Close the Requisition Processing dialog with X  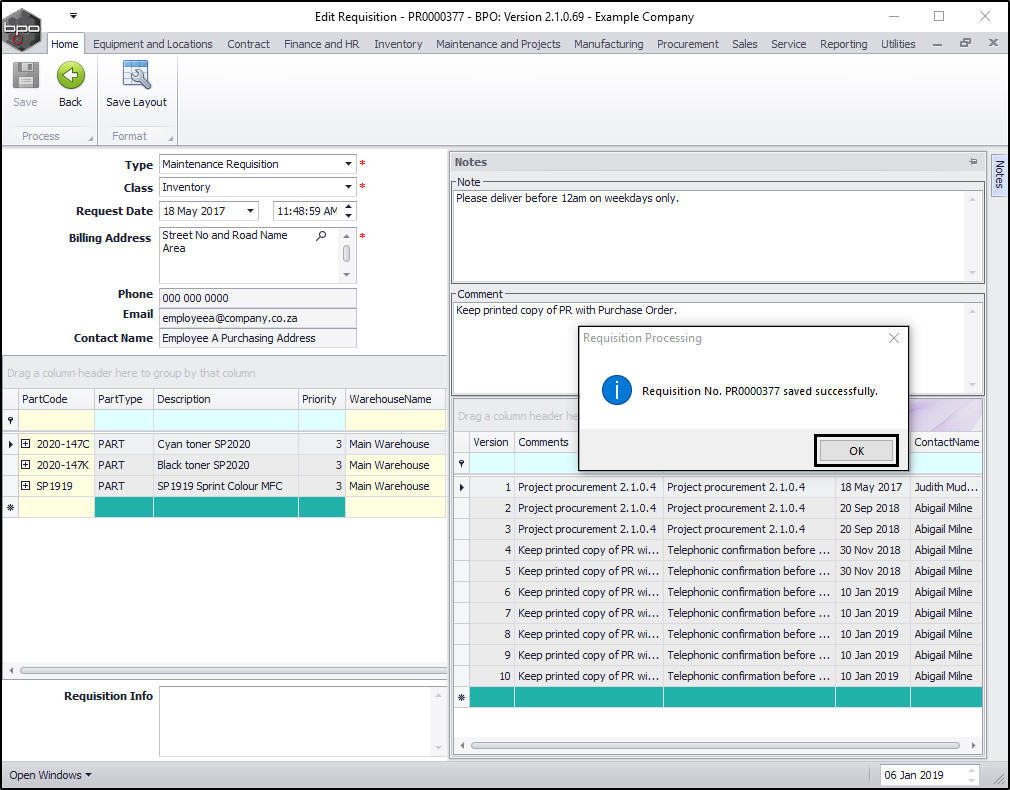(893, 338)
